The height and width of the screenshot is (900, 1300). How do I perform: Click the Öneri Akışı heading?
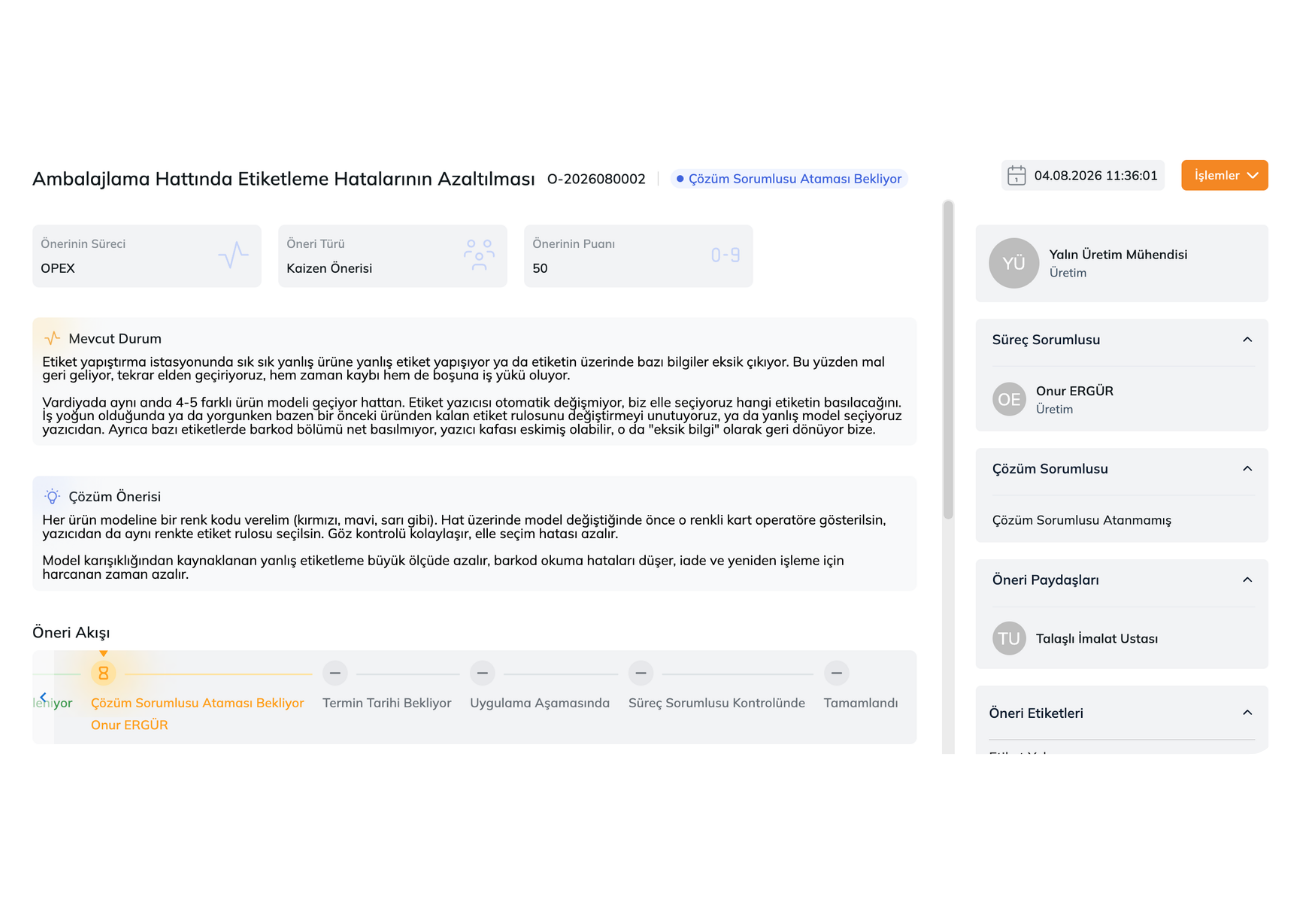tap(71, 633)
